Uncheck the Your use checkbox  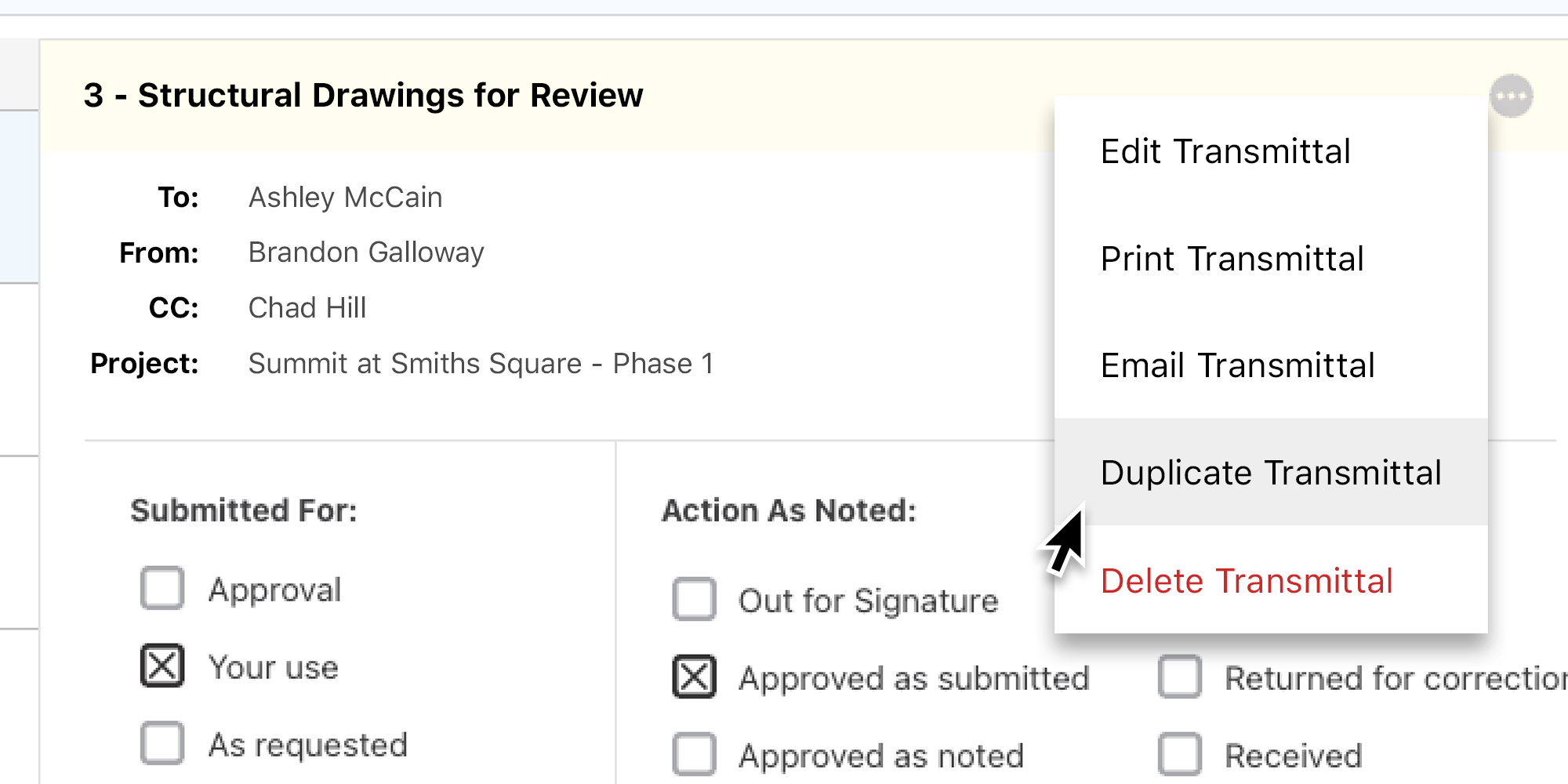click(x=162, y=666)
